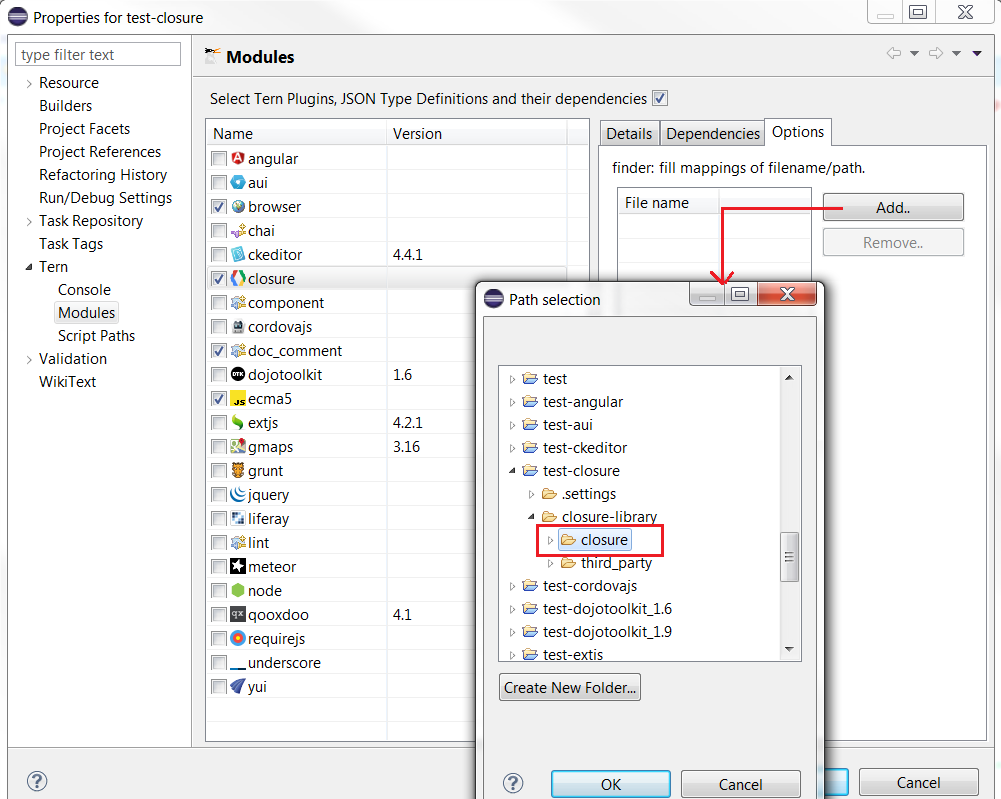
Task: Expand the test-angular folder node
Action: coord(513,402)
